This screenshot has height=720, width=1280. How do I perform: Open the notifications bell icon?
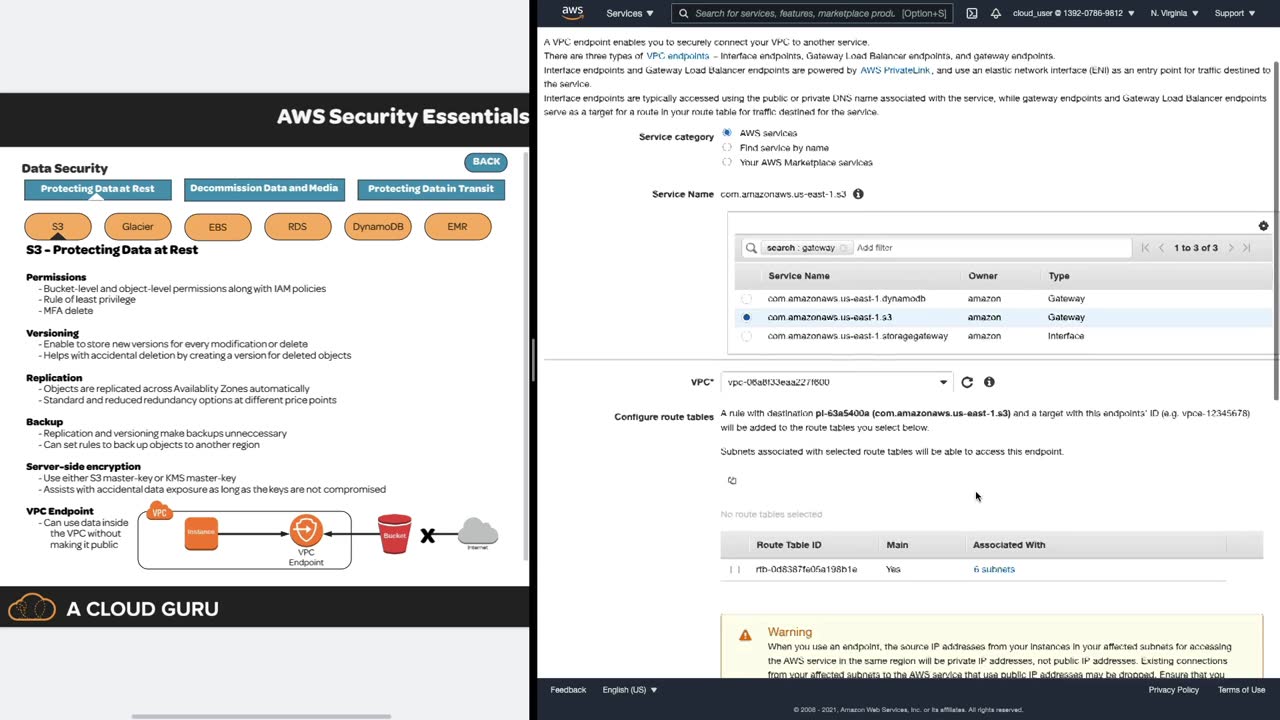tap(996, 13)
